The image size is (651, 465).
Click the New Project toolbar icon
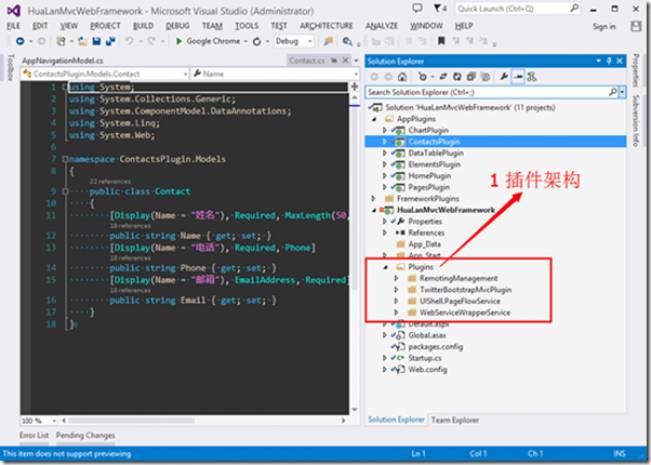tap(61, 41)
